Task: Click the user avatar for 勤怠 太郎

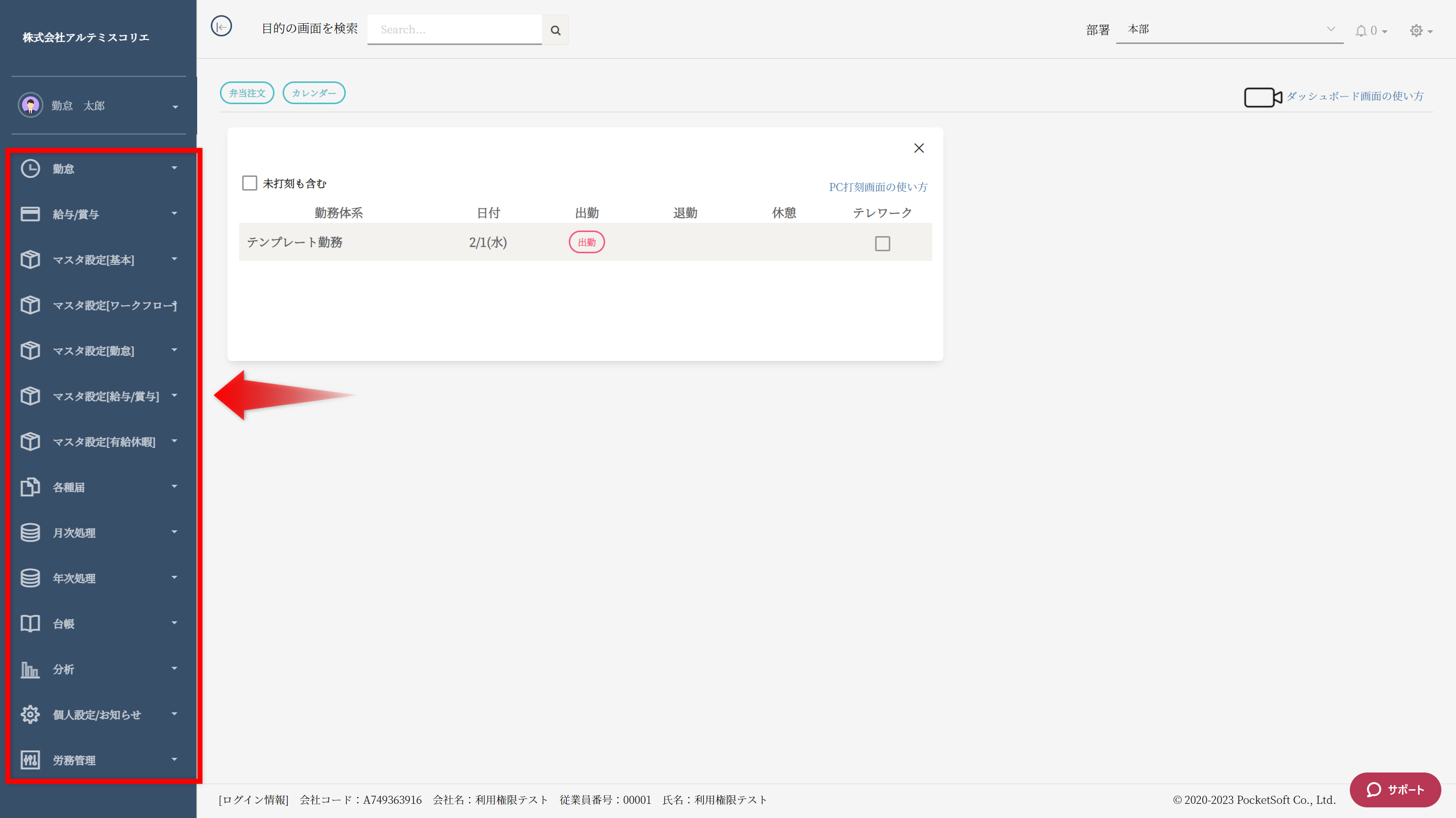Action: click(x=30, y=105)
